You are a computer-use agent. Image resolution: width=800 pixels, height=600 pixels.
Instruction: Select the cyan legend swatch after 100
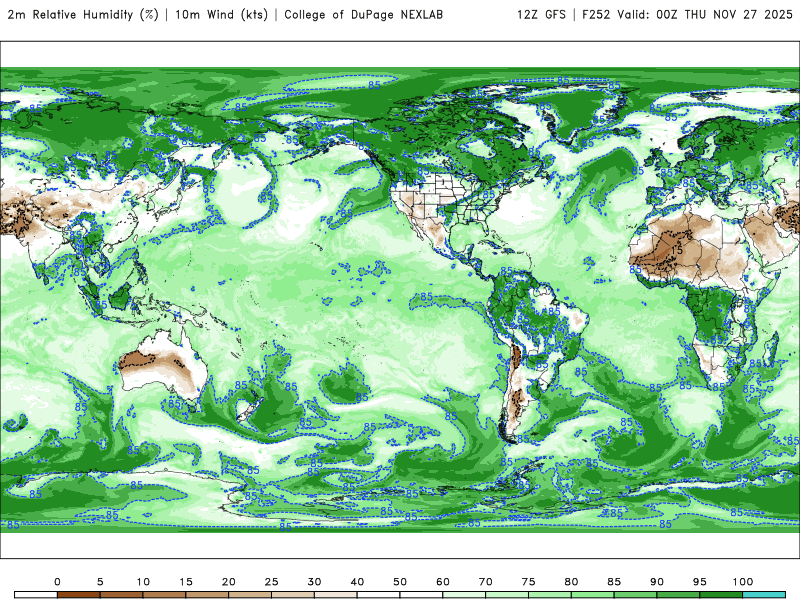764,595
